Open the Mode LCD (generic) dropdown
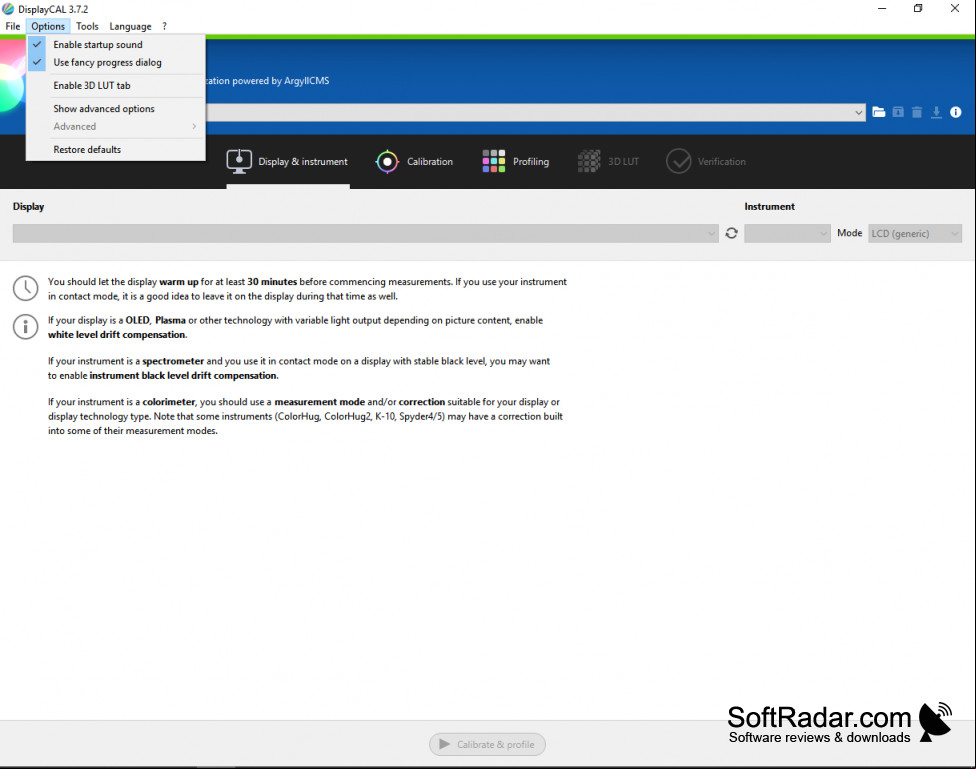976x769 pixels. point(915,234)
